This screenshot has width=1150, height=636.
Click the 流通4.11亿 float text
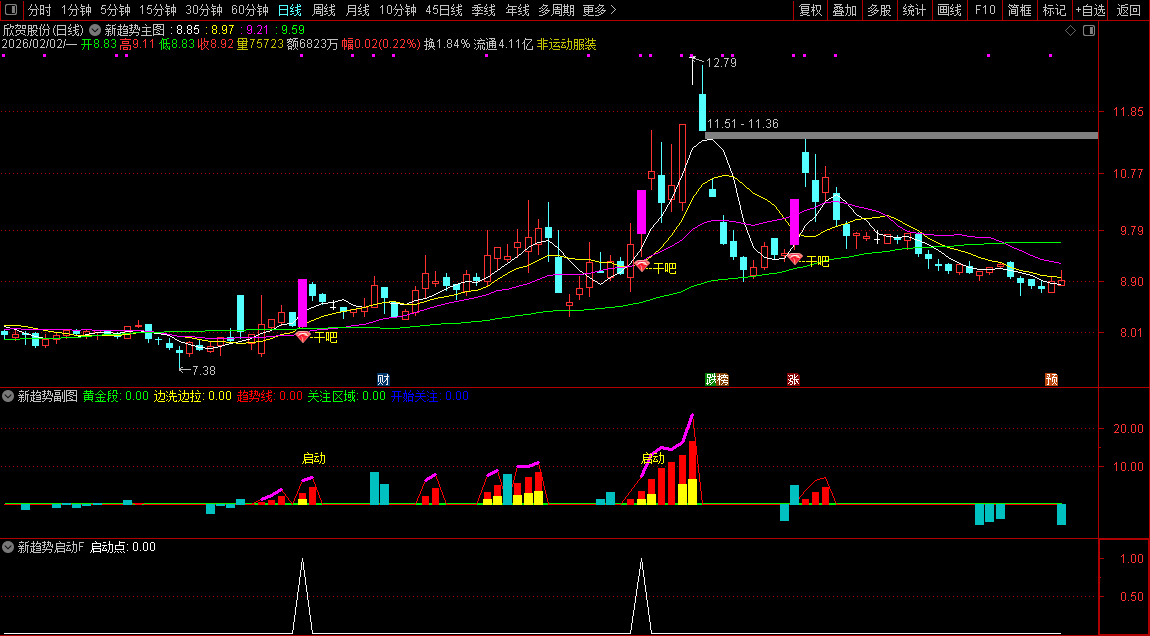(x=503, y=44)
